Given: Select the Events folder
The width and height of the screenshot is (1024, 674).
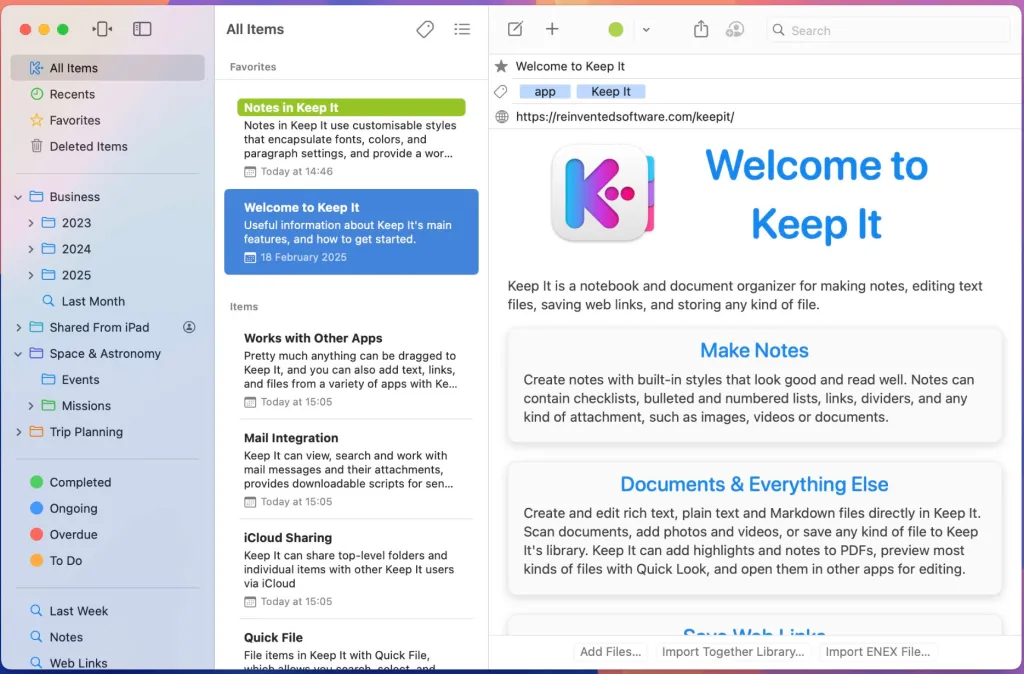Looking at the screenshot, I should point(108,379).
